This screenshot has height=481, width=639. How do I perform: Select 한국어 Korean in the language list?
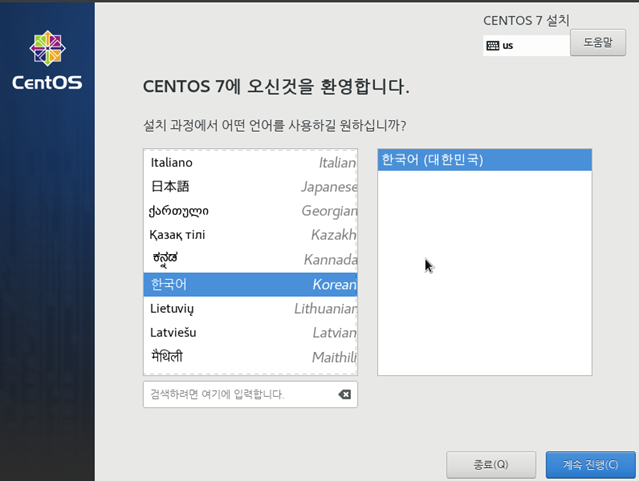pyautogui.click(x=250, y=285)
